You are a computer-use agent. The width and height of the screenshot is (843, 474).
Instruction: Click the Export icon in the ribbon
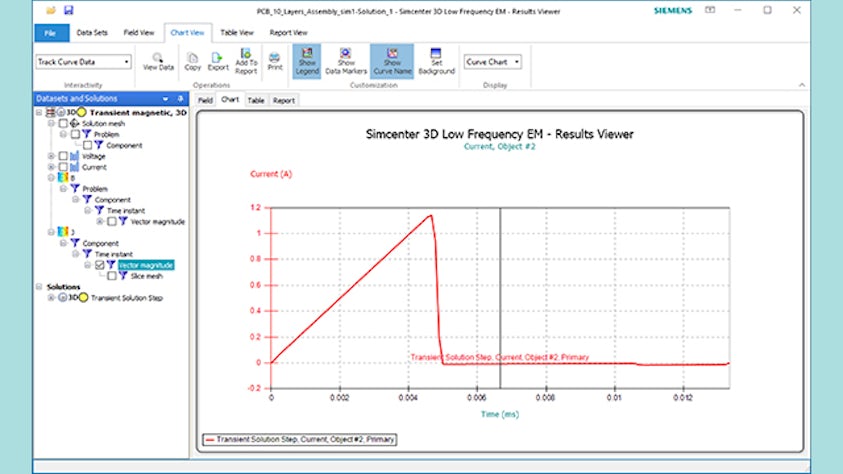pyautogui.click(x=217, y=57)
